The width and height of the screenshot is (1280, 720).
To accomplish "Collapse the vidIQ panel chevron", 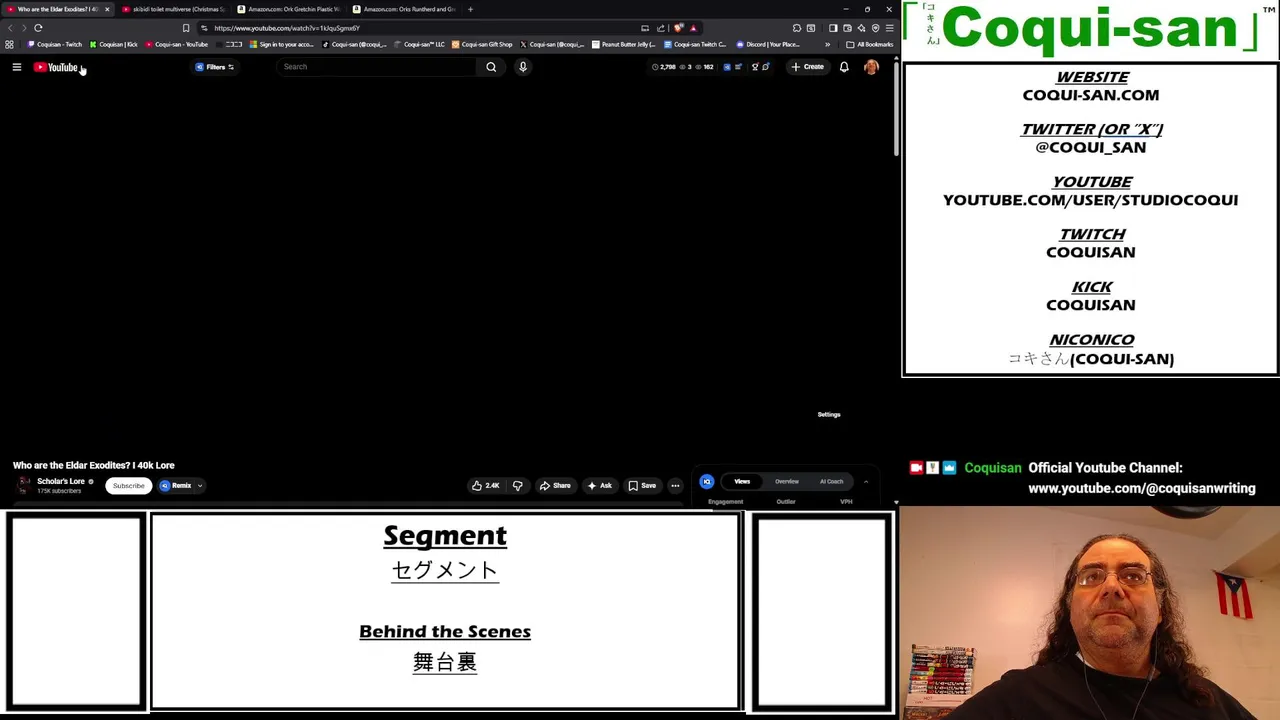I will coord(866,481).
